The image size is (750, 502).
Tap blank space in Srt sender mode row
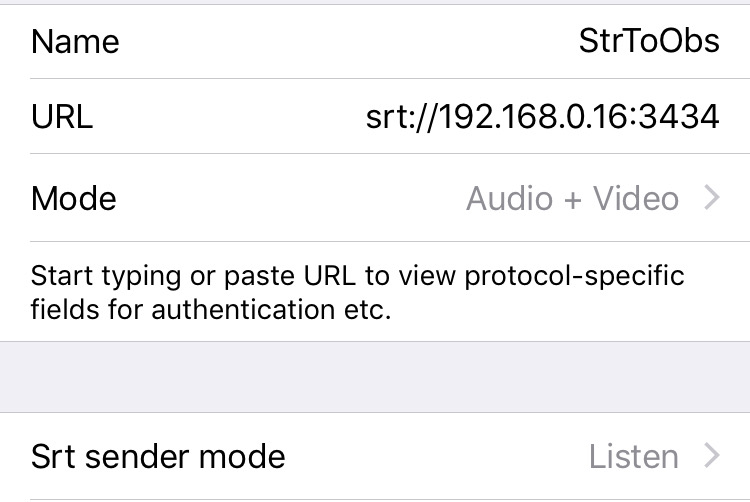(430, 457)
